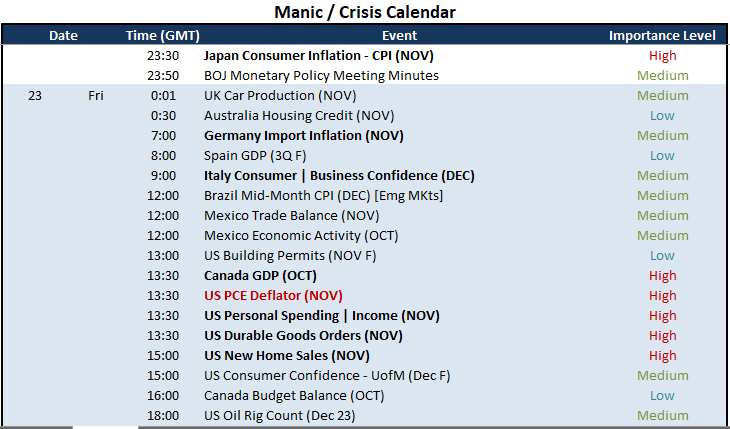
Task: Click the Event column header
Action: (x=399, y=35)
